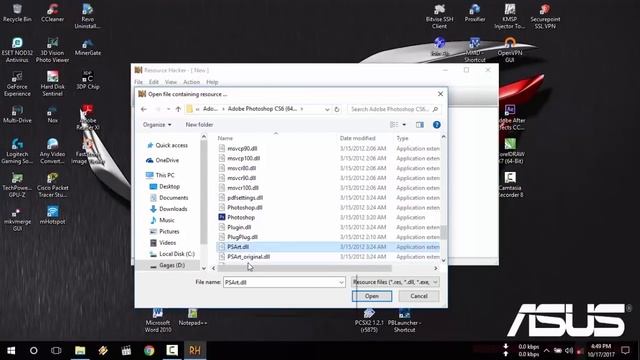Open File name combo box dropdown

(341, 282)
